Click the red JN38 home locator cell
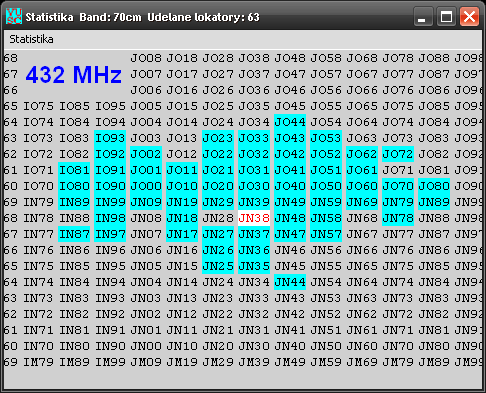 [x=254, y=218]
